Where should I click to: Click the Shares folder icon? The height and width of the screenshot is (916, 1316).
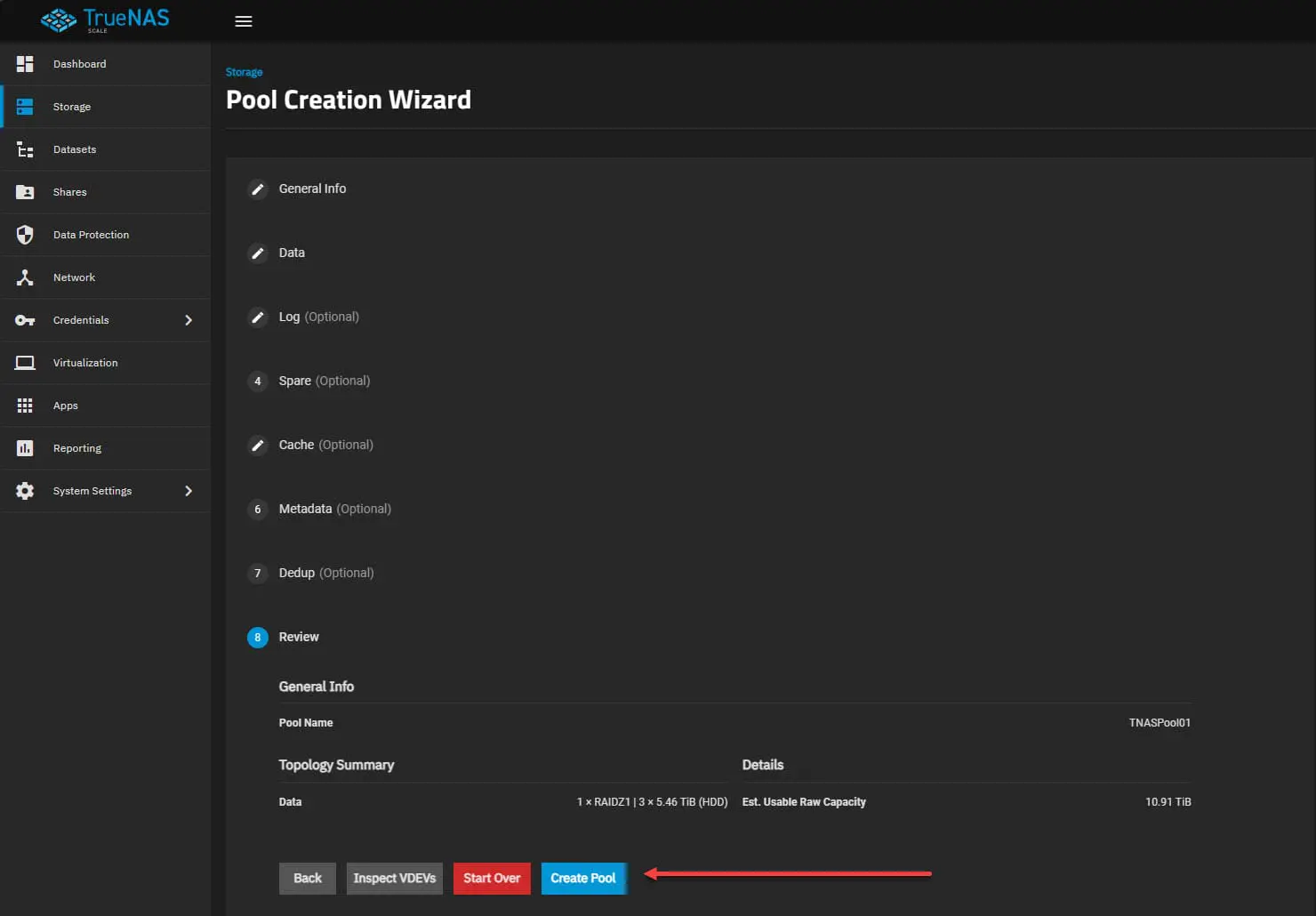pyautogui.click(x=25, y=192)
